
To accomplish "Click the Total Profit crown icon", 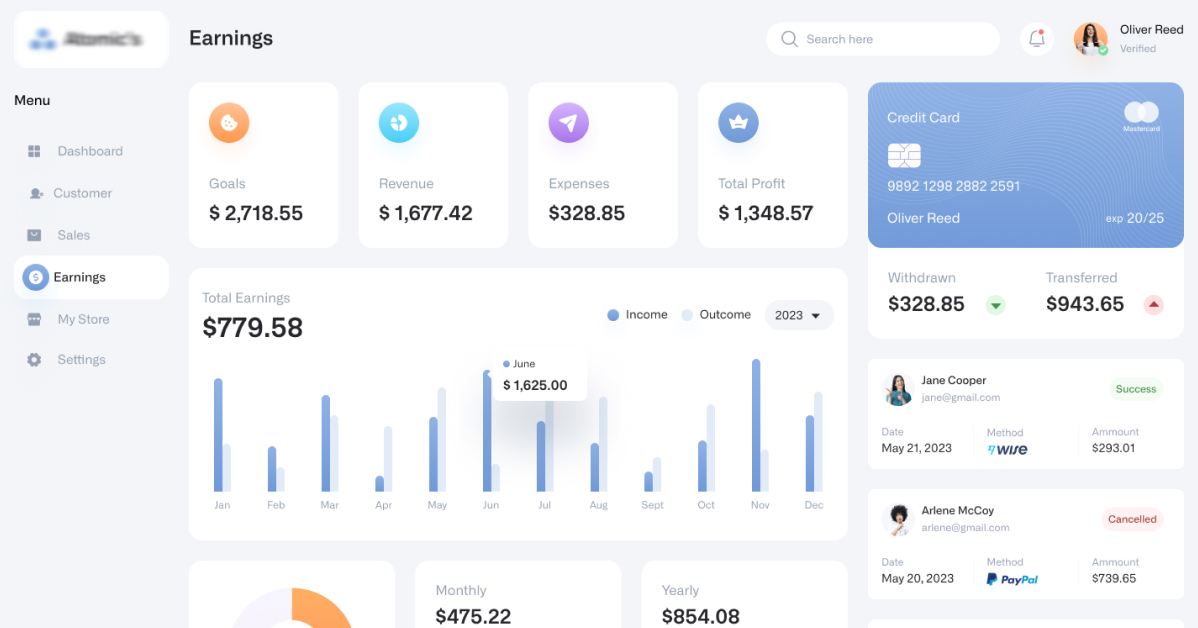I will 738,123.
